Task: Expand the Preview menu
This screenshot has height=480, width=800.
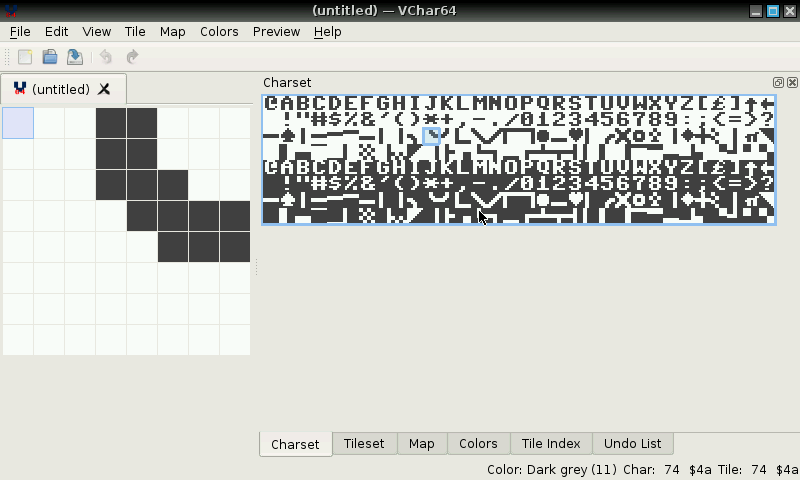Action: coord(276,31)
